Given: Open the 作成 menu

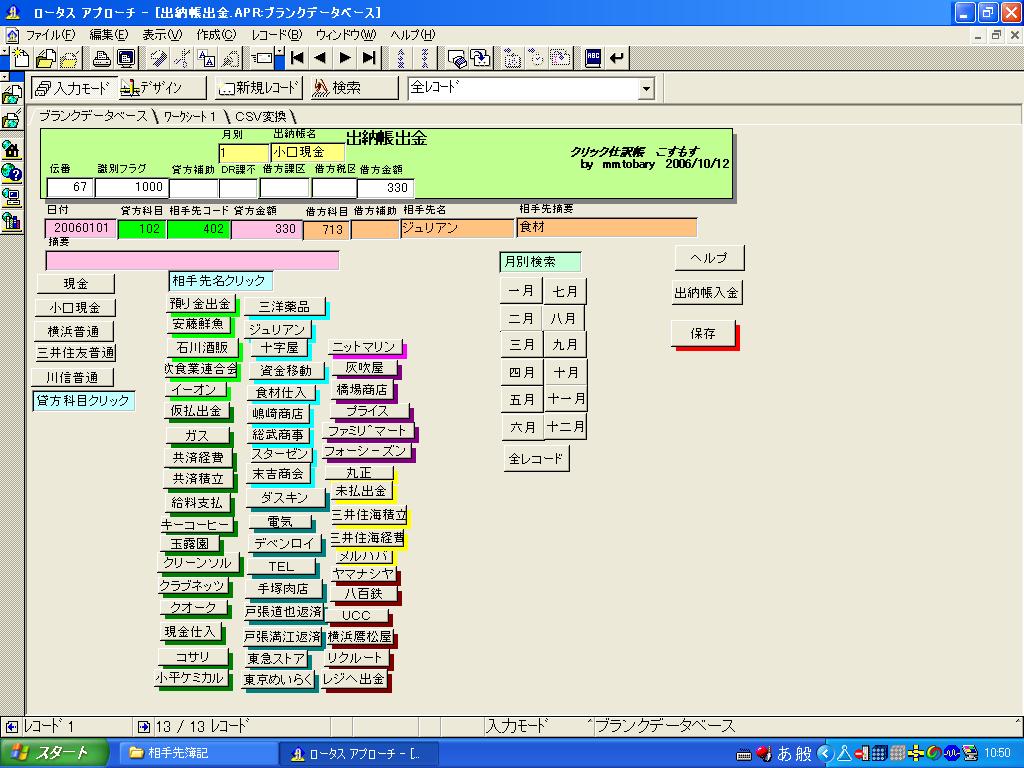Looking at the screenshot, I should pos(216,35).
